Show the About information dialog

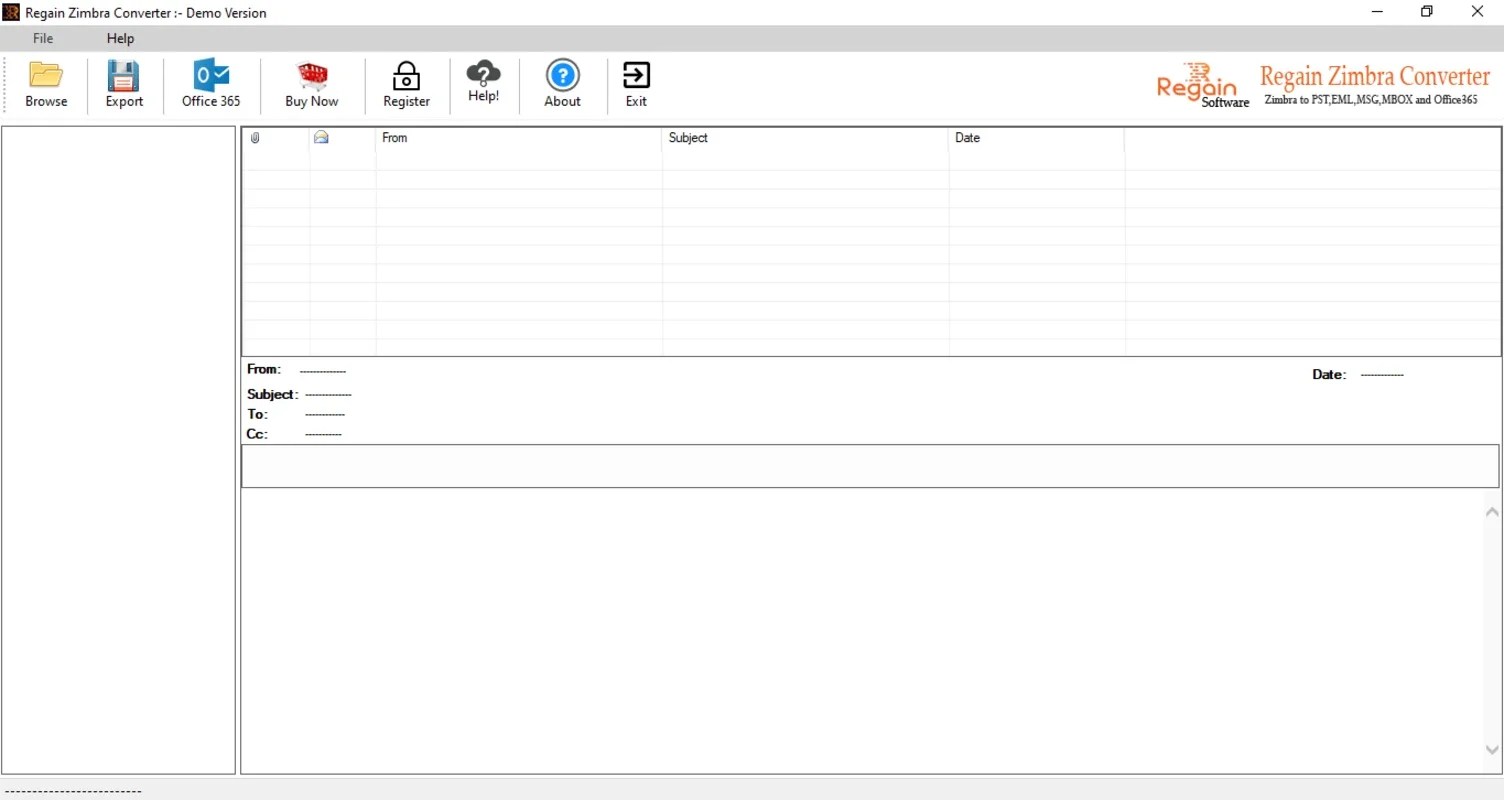point(562,84)
